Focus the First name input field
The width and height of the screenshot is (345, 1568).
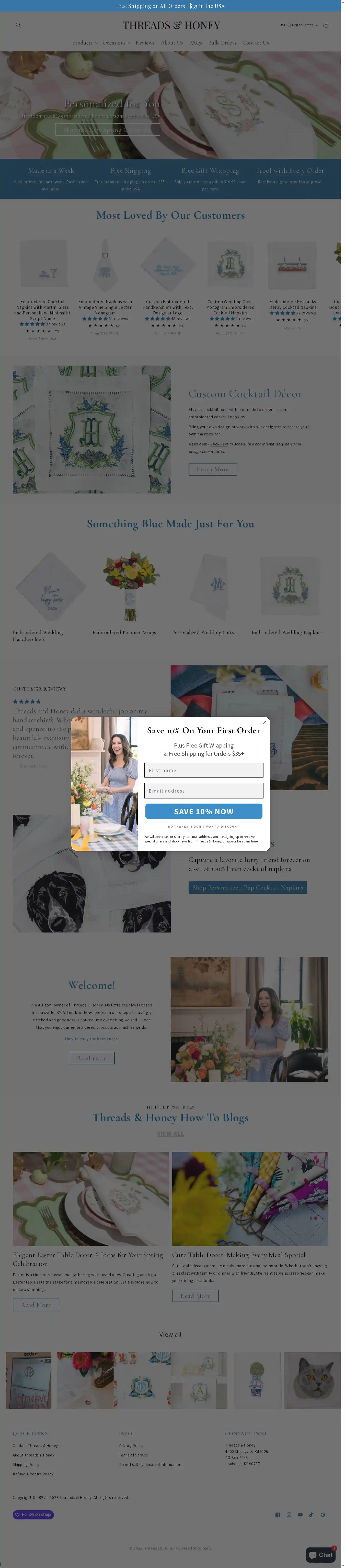click(204, 770)
